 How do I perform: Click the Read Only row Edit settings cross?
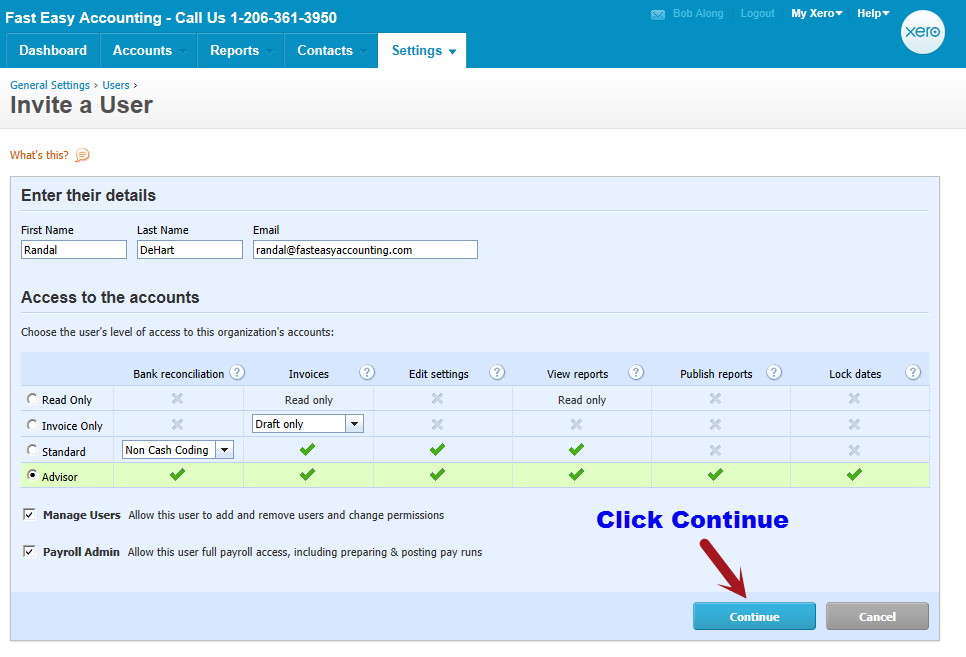point(437,399)
